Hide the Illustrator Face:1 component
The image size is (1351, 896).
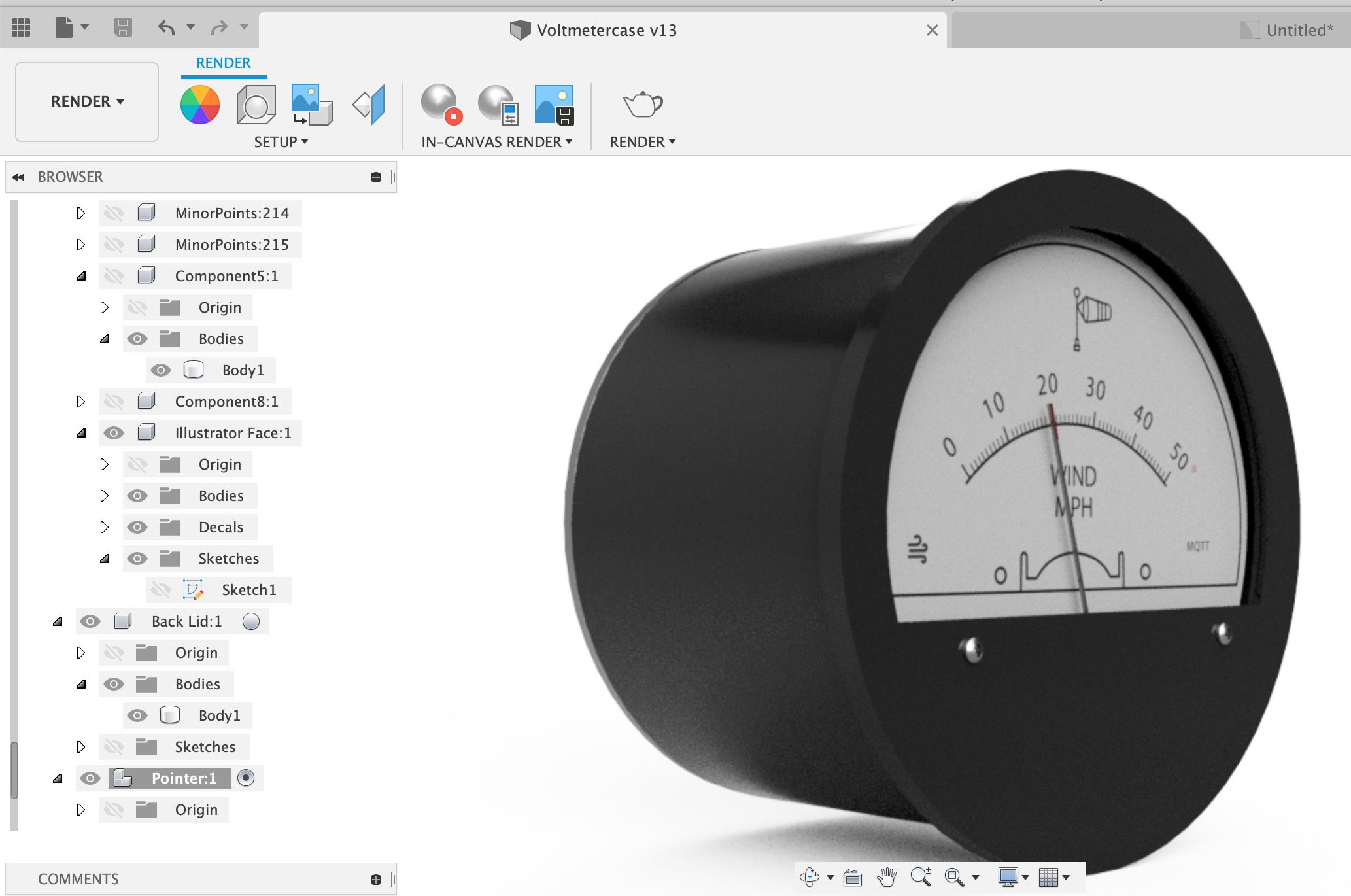[x=114, y=433]
